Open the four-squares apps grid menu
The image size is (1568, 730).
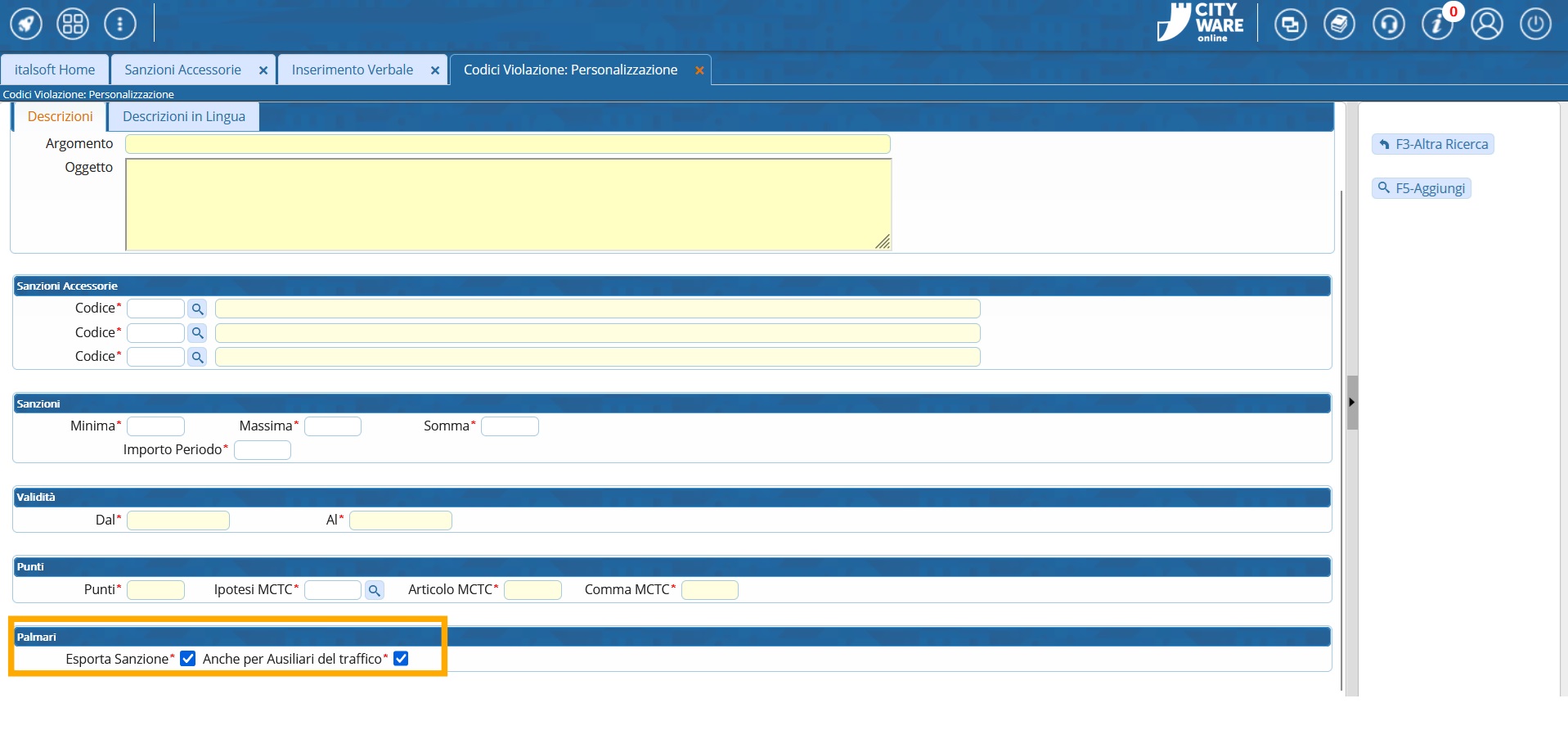(x=73, y=24)
